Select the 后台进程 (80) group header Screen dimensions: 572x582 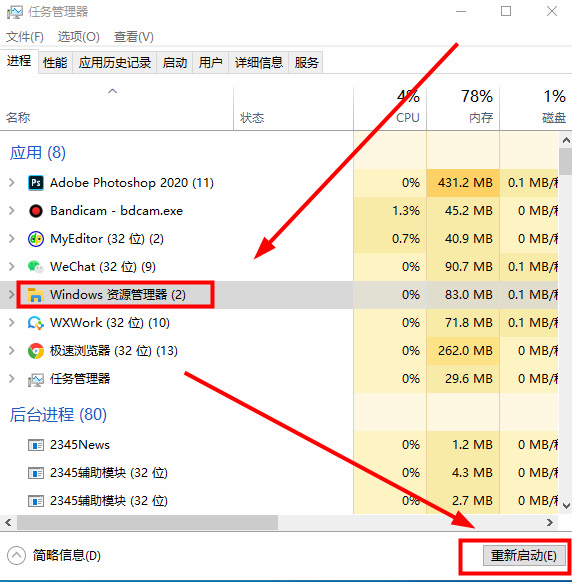[58, 415]
